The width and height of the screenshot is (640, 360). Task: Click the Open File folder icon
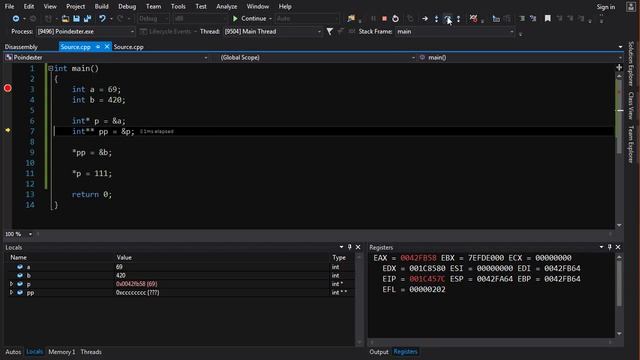click(x=65, y=19)
